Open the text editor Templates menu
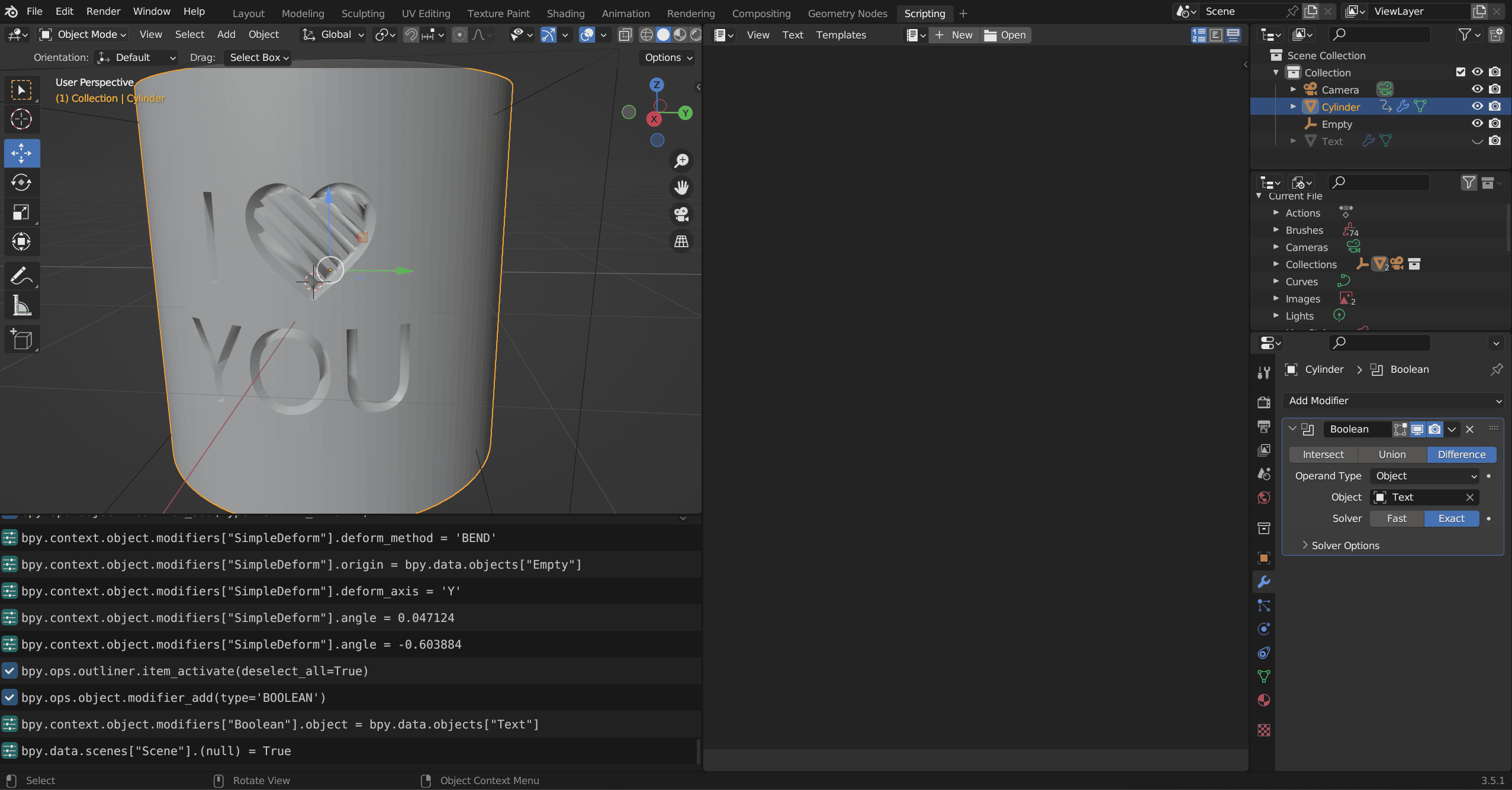 (x=841, y=35)
